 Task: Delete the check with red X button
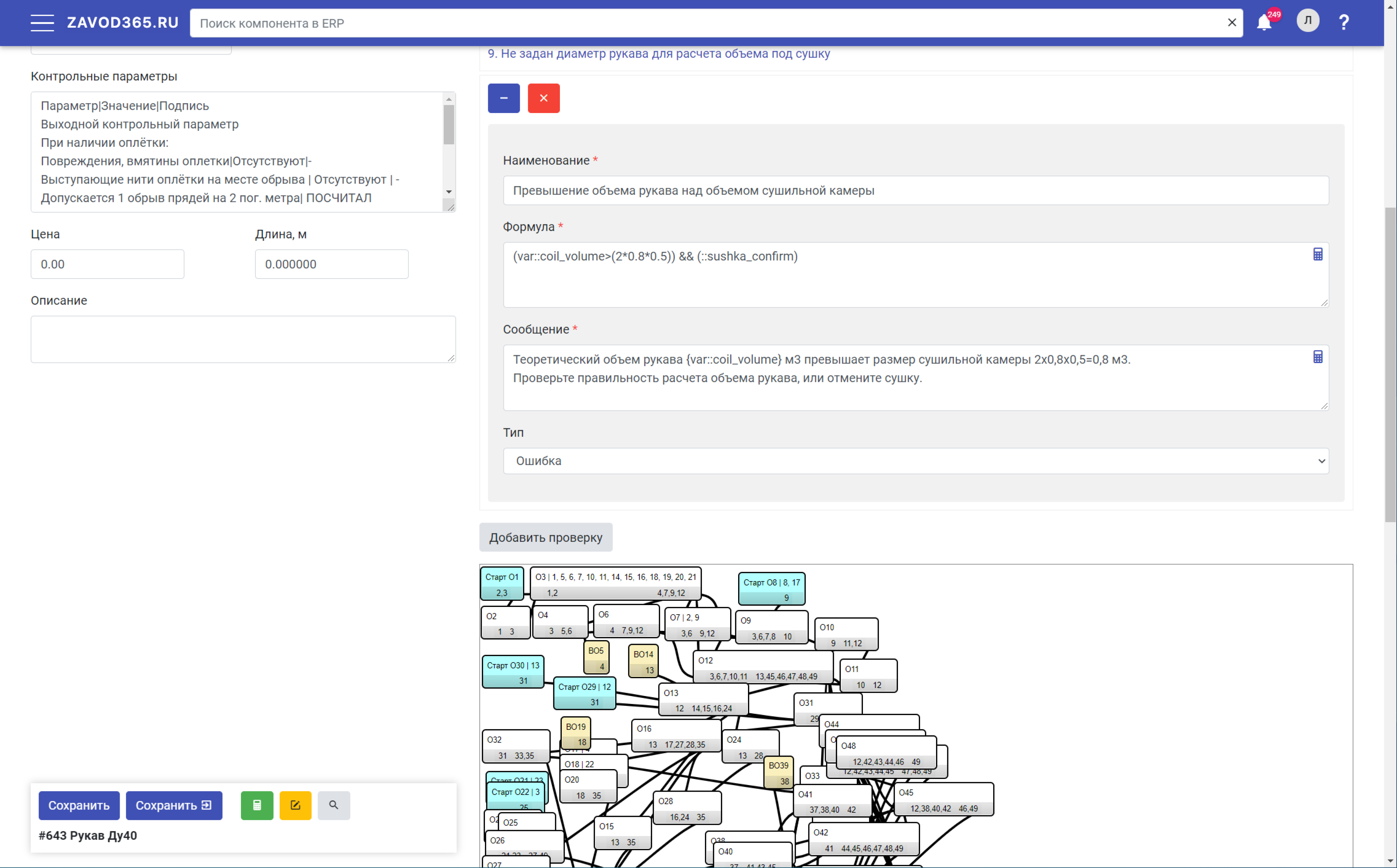click(x=543, y=98)
